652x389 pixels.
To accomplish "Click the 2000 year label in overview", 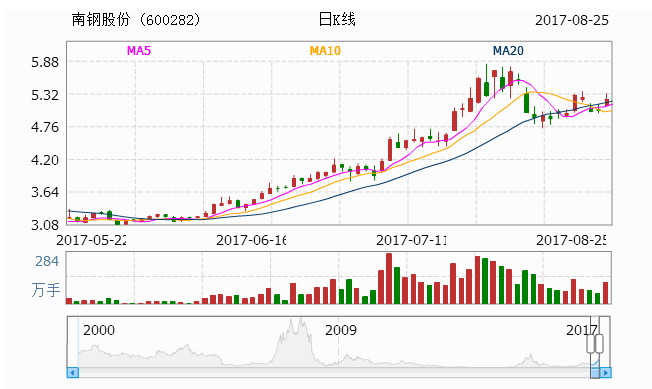I will [99, 330].
